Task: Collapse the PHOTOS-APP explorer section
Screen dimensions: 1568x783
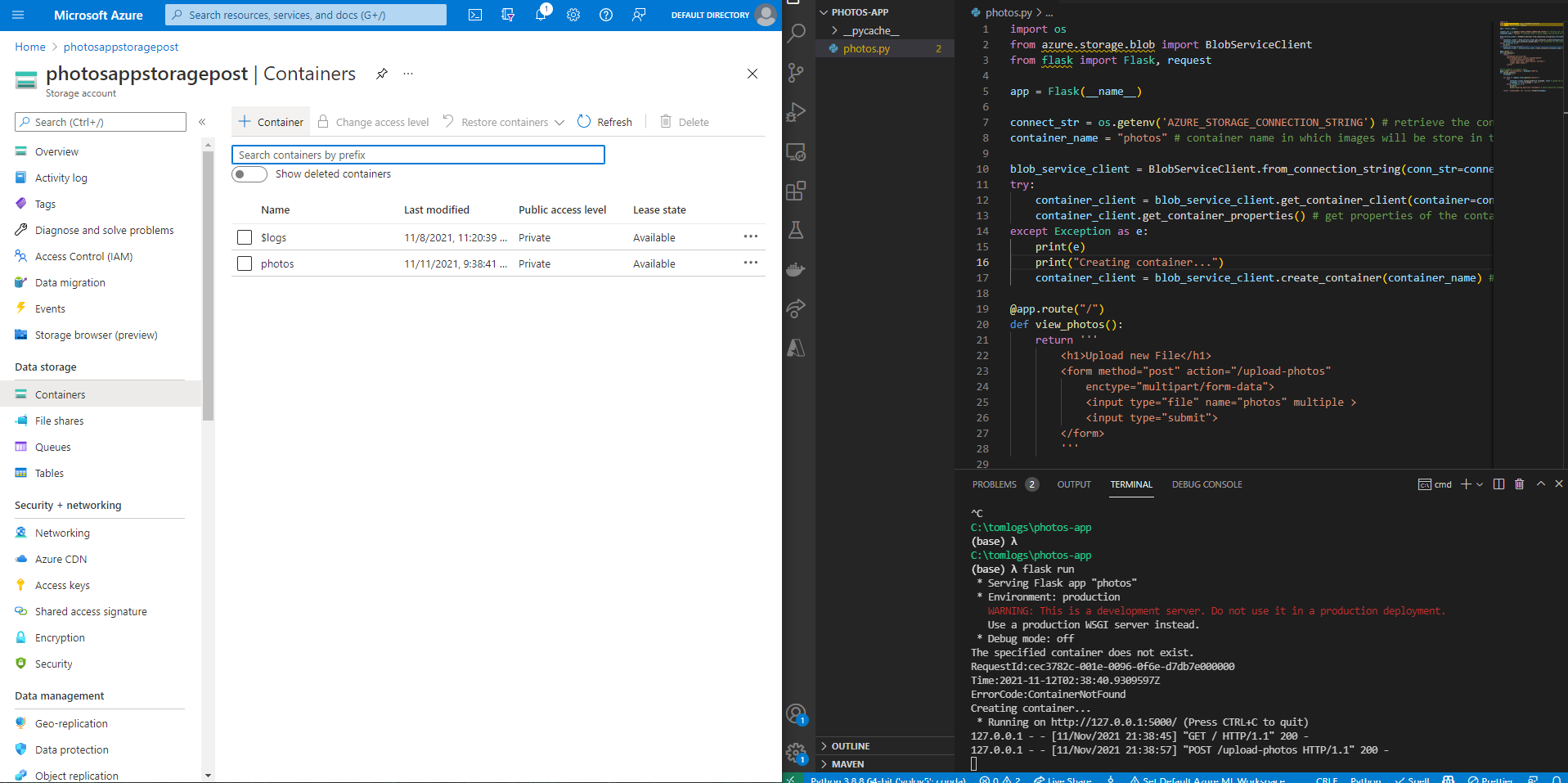Action: point(860,12)
